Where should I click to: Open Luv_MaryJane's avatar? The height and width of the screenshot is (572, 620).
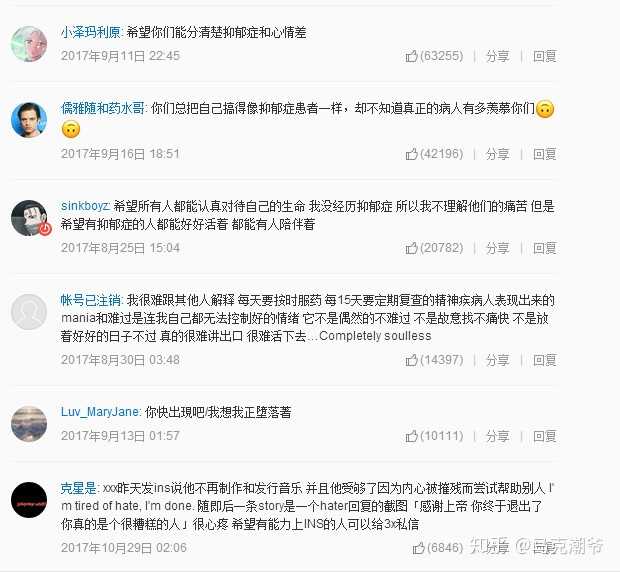(29, 423)
